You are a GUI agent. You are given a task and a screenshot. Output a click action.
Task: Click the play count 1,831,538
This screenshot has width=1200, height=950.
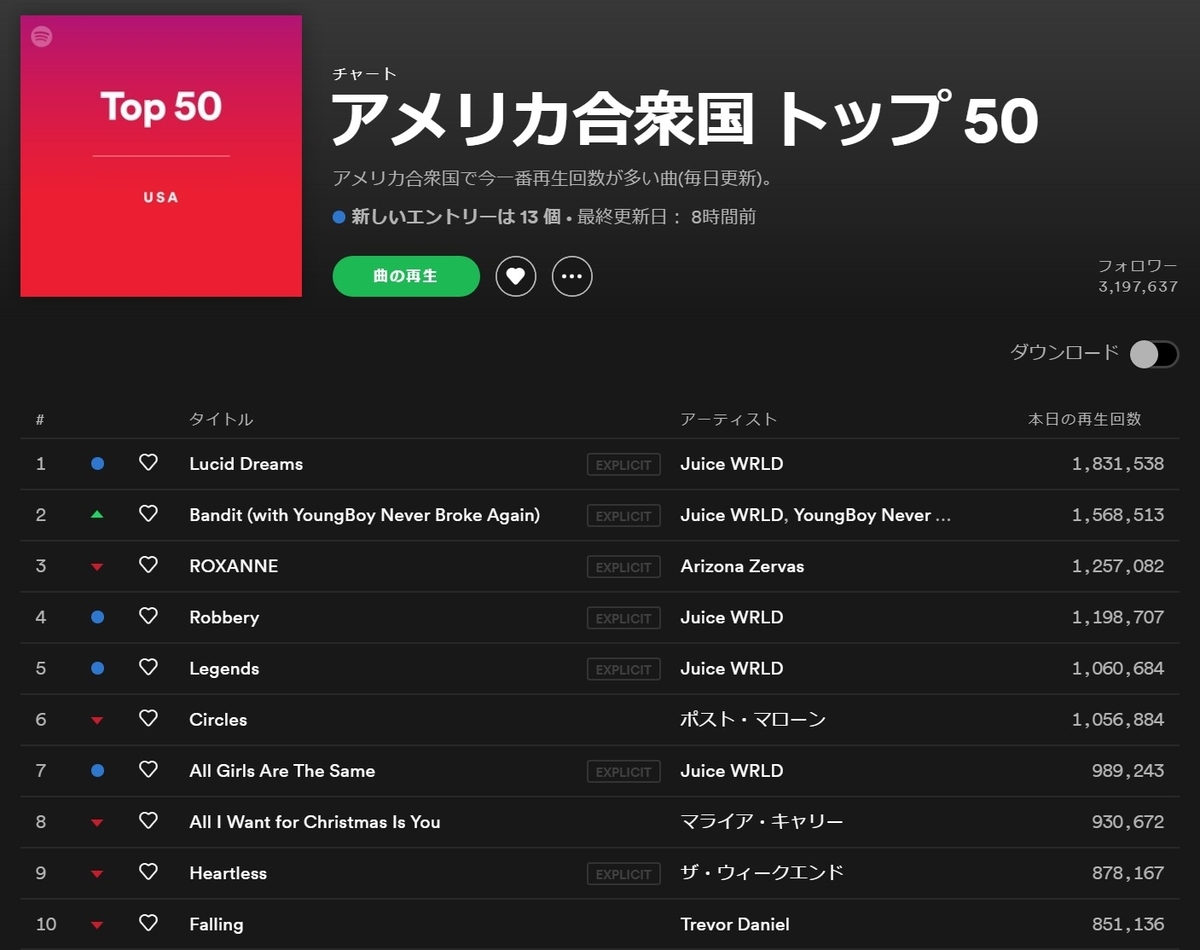1118,464
